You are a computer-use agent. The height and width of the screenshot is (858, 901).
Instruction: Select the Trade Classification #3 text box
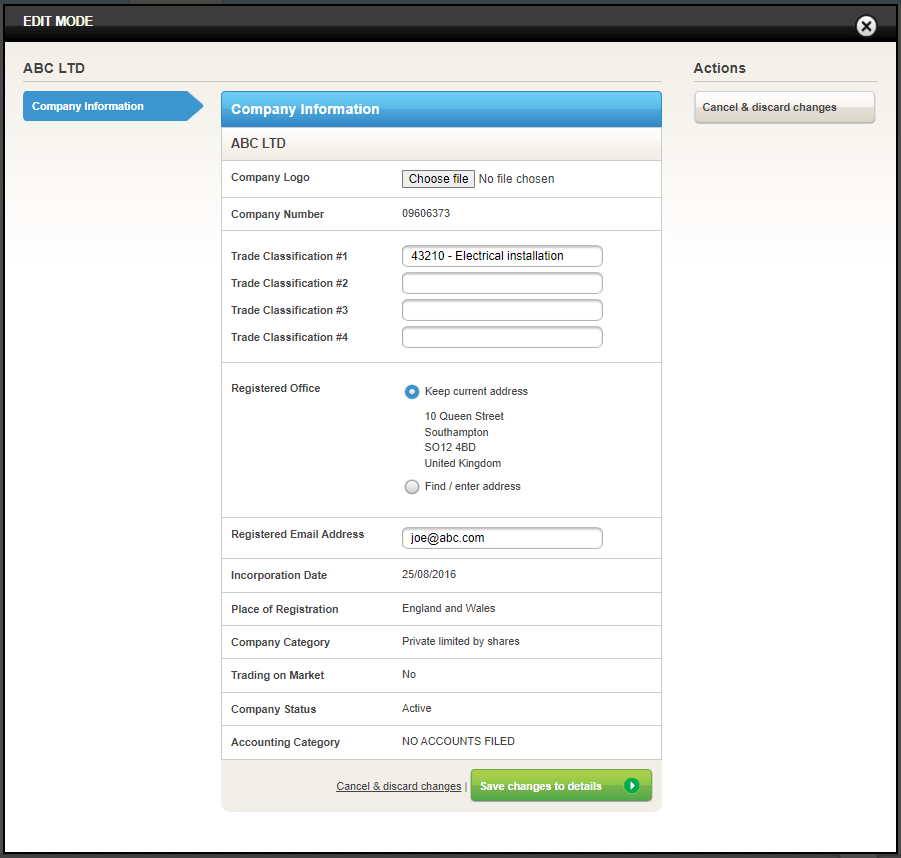click(x=502, y=310)
